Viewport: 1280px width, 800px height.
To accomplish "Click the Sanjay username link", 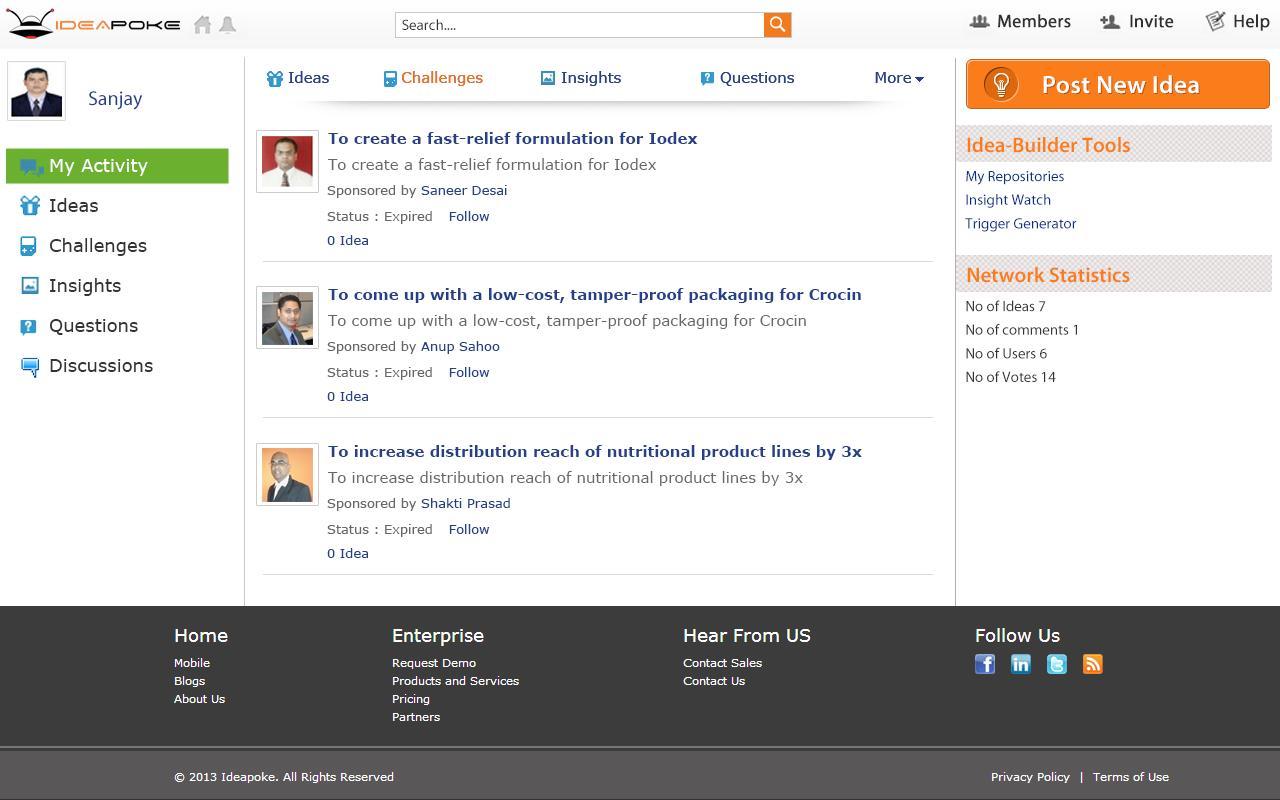I will 115,99.
